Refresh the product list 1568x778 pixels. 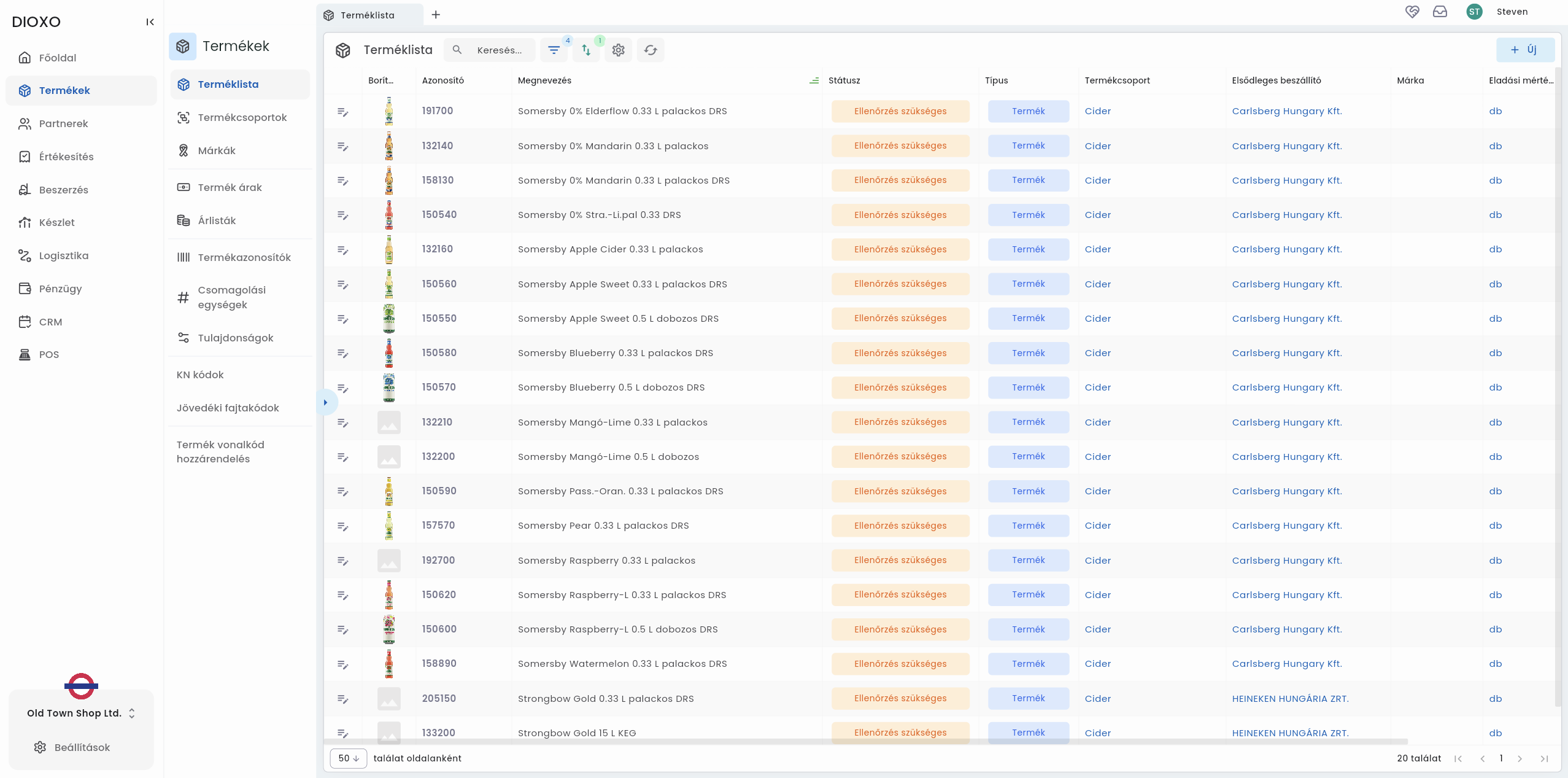point(651,50)
